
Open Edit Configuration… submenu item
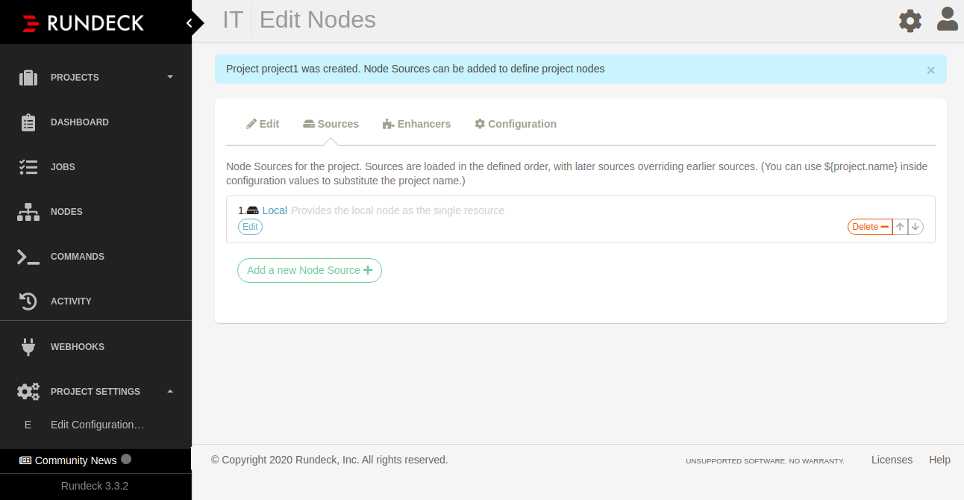97,424
